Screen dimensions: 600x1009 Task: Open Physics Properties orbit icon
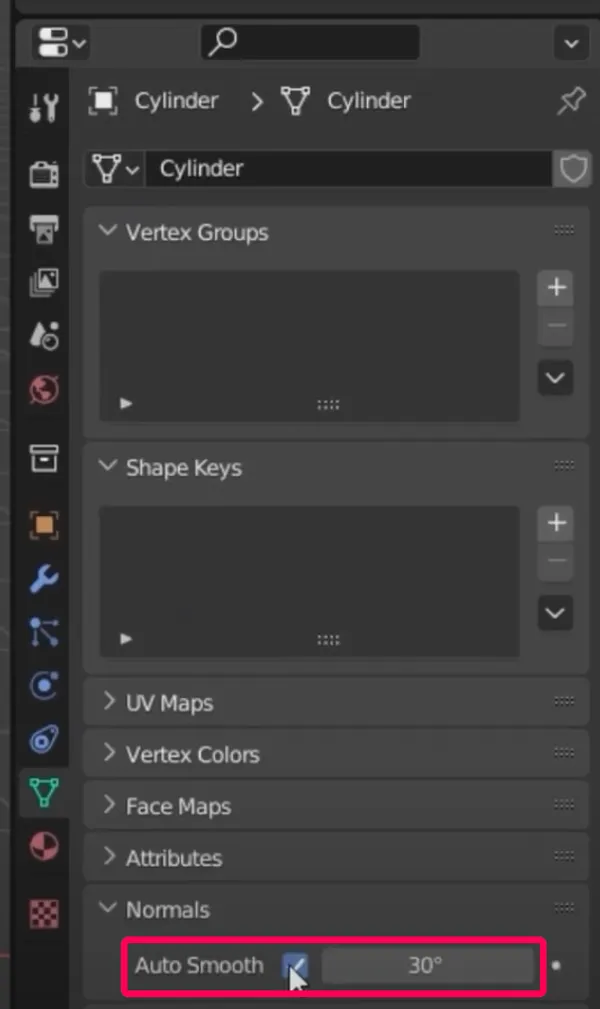tap(42, 686)
